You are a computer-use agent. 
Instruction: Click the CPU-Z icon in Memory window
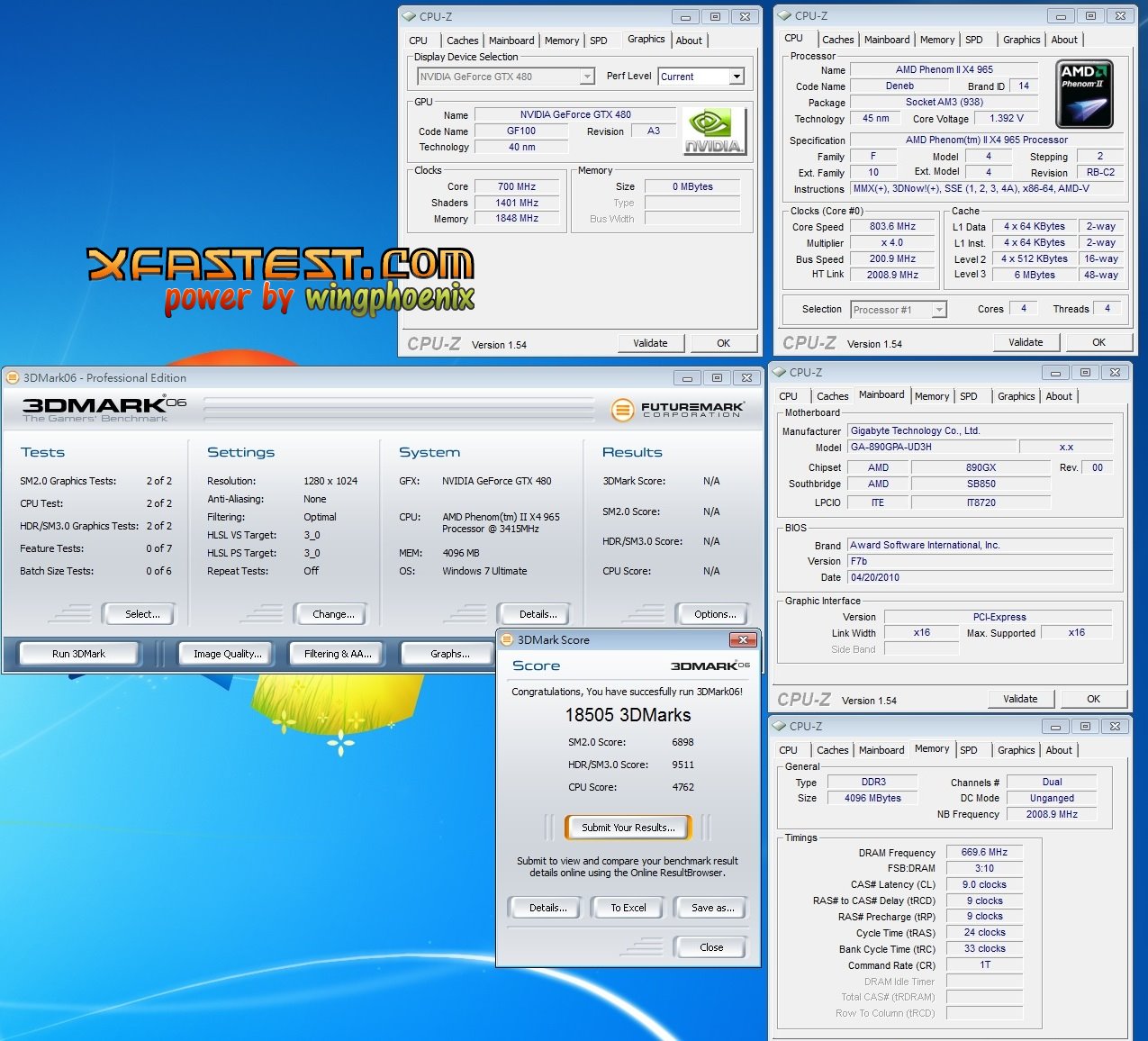coord(780,726)
